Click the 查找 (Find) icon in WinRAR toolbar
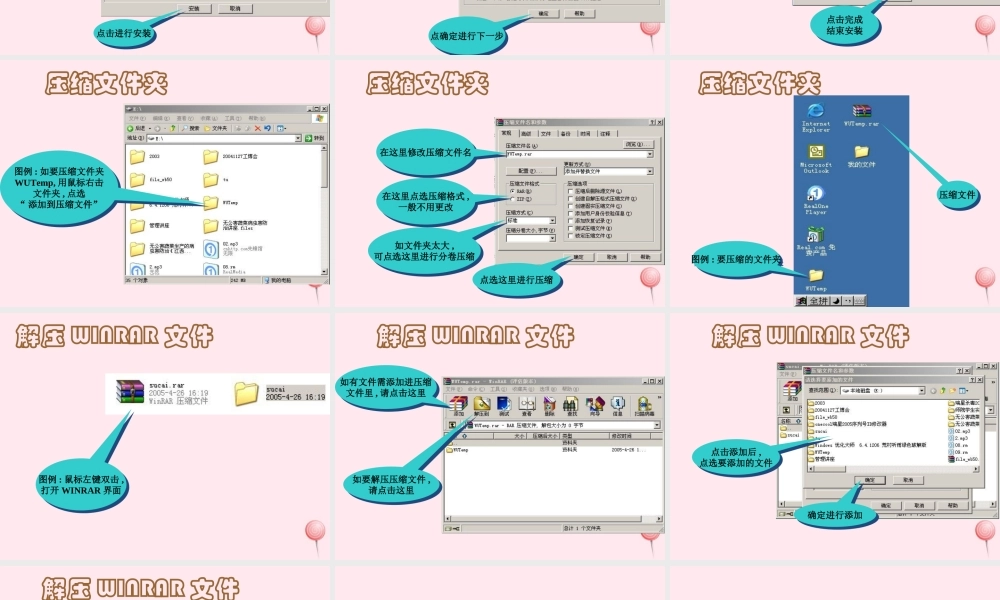 (571, 406)
